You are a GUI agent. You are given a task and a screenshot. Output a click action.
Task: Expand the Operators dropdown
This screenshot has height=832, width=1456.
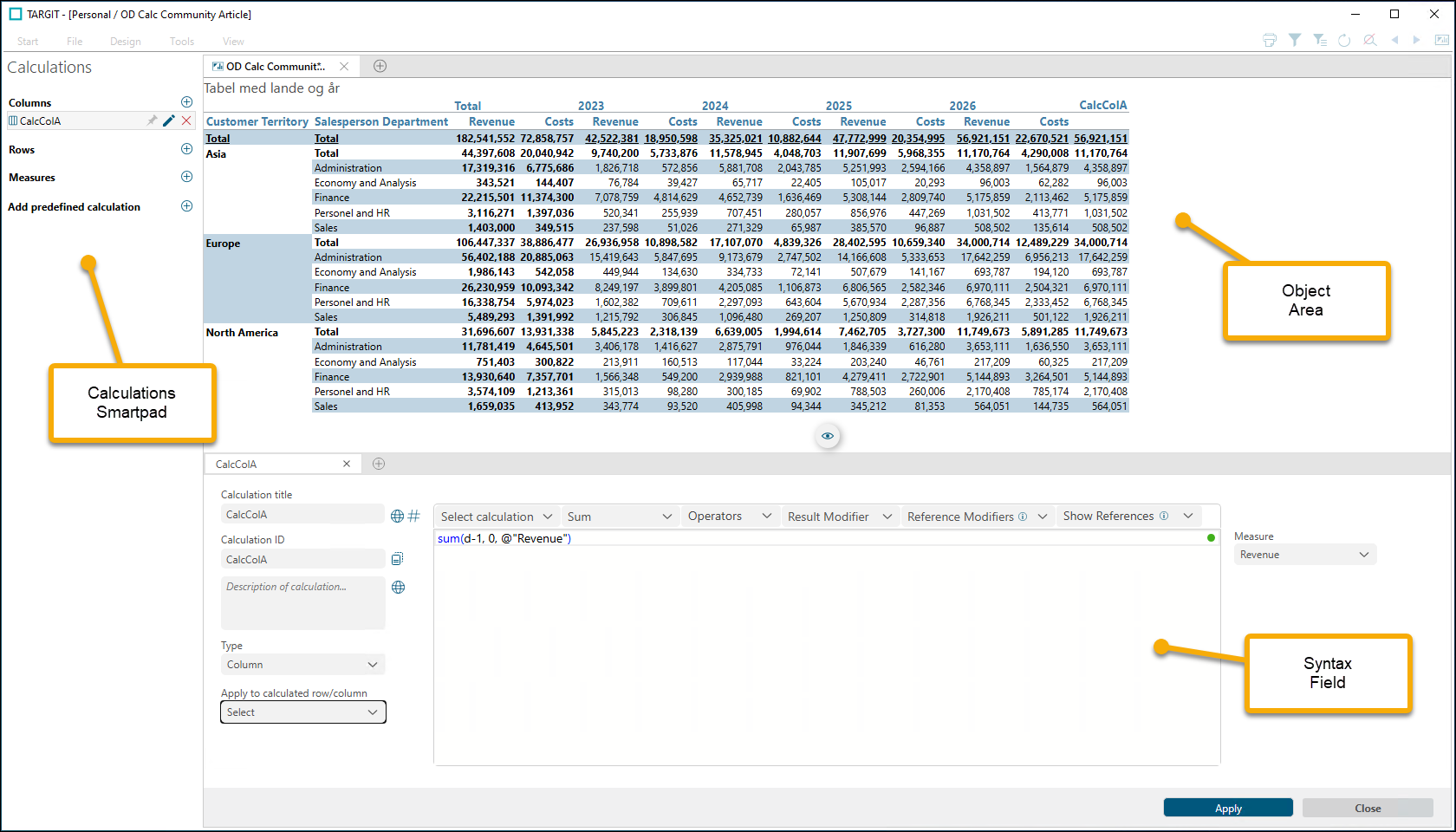(730, 517)
